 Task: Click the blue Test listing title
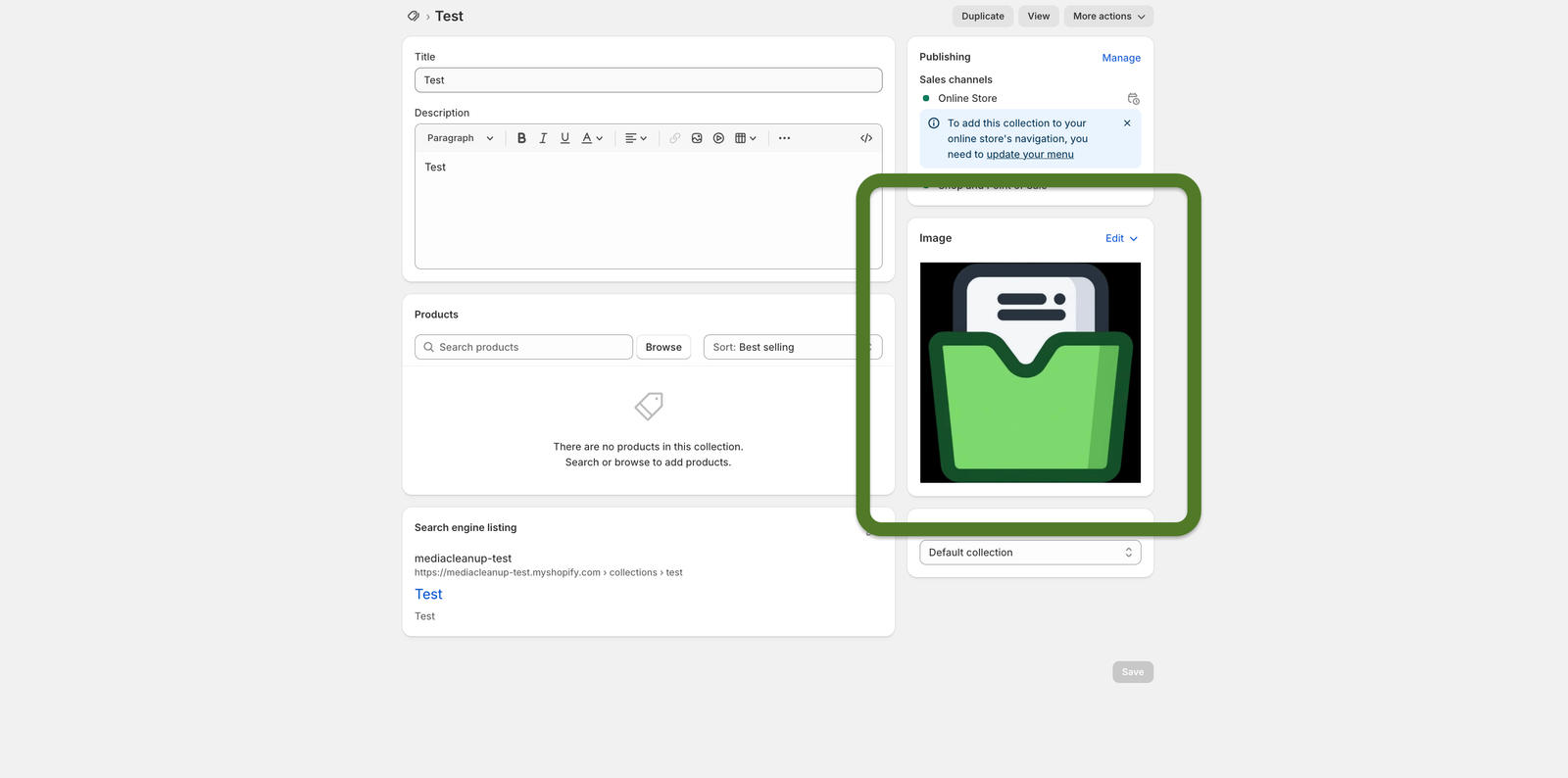pyautogui.click(x=428, y=595)
